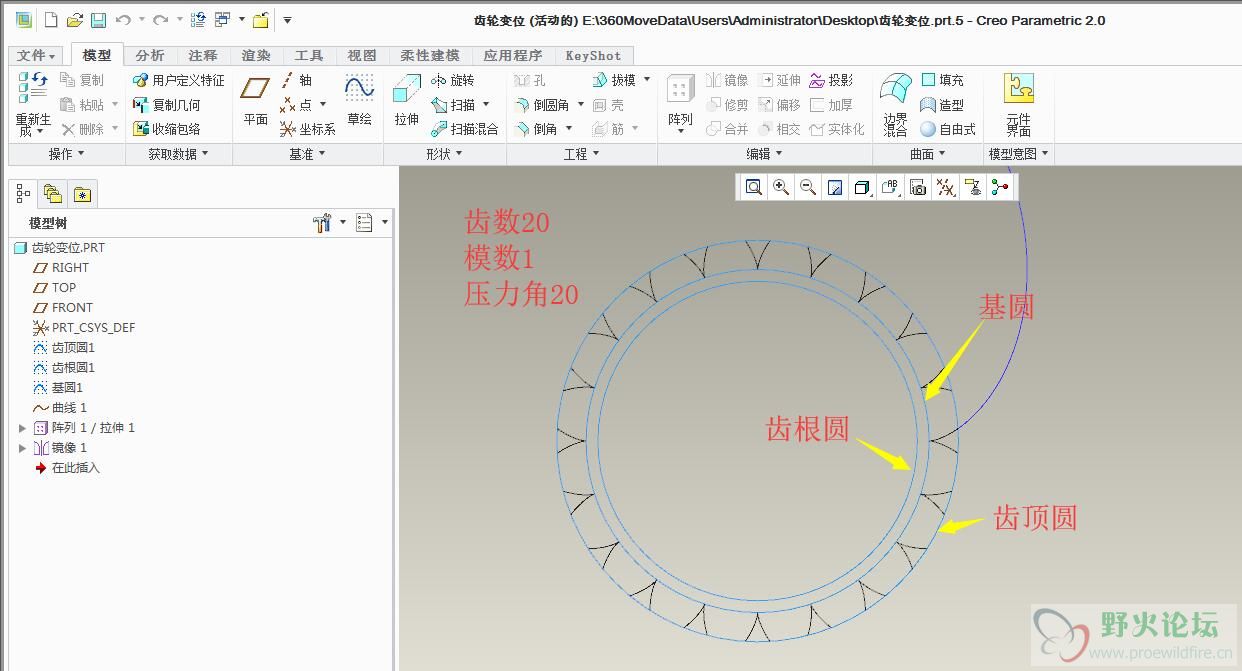
Task: Click the New file icon
Action: [52, 19]
